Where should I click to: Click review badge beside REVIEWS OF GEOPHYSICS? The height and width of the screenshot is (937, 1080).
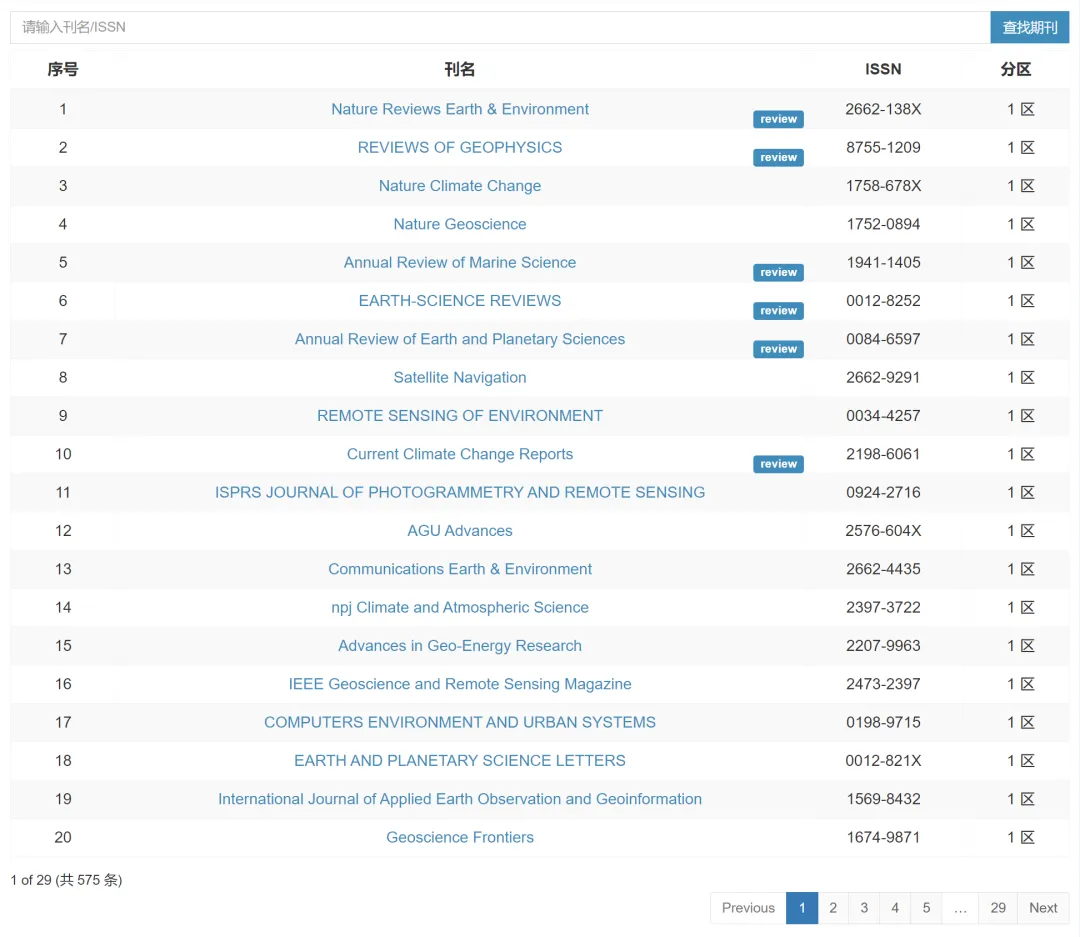[x=778, y=158]
